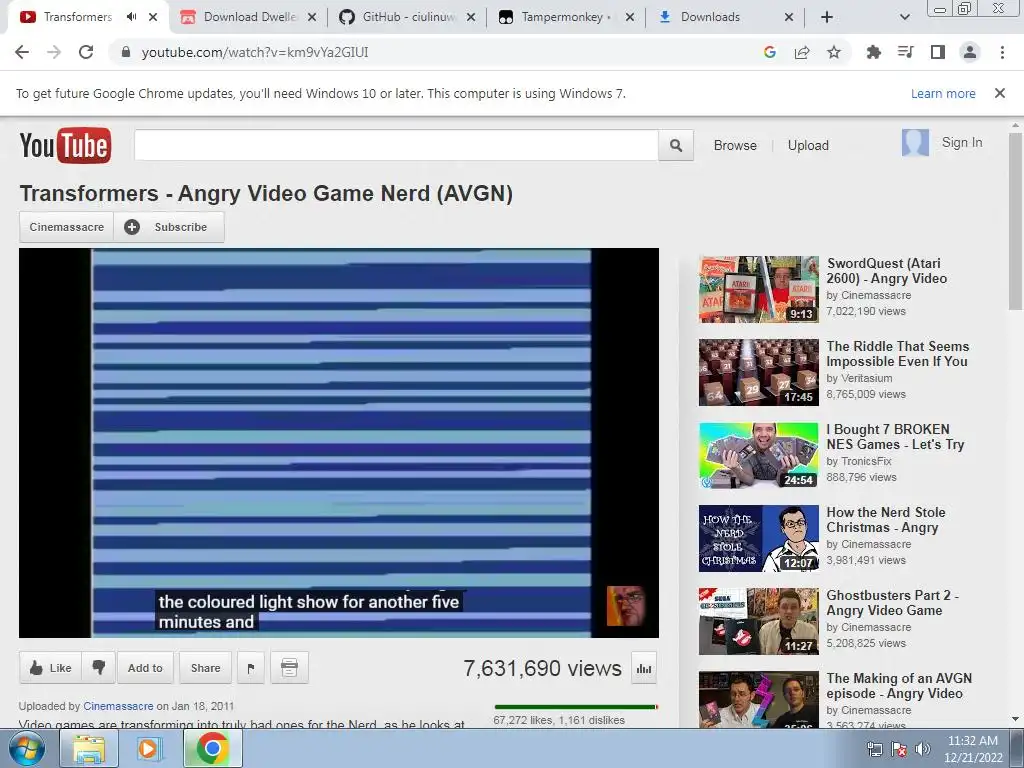Click the Browse menu link

point(735,145)
